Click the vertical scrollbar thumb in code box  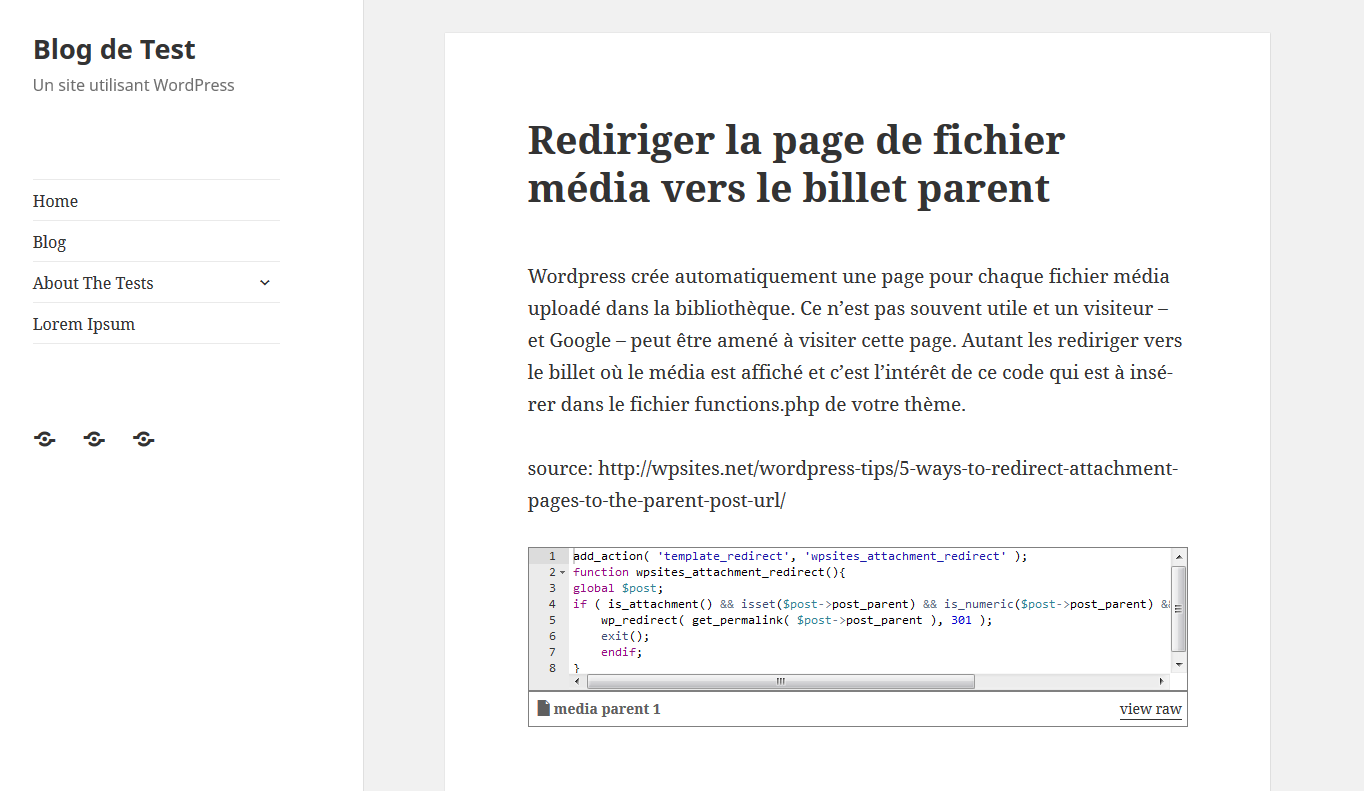pos(1179,608)
